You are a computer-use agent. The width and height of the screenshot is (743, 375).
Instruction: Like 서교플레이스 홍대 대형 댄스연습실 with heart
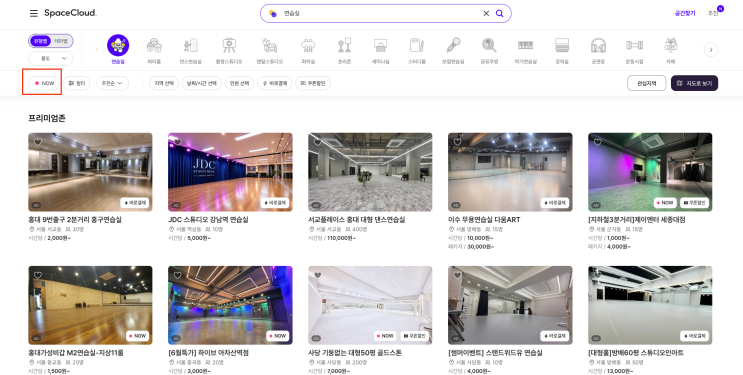[x=317, y=142]
